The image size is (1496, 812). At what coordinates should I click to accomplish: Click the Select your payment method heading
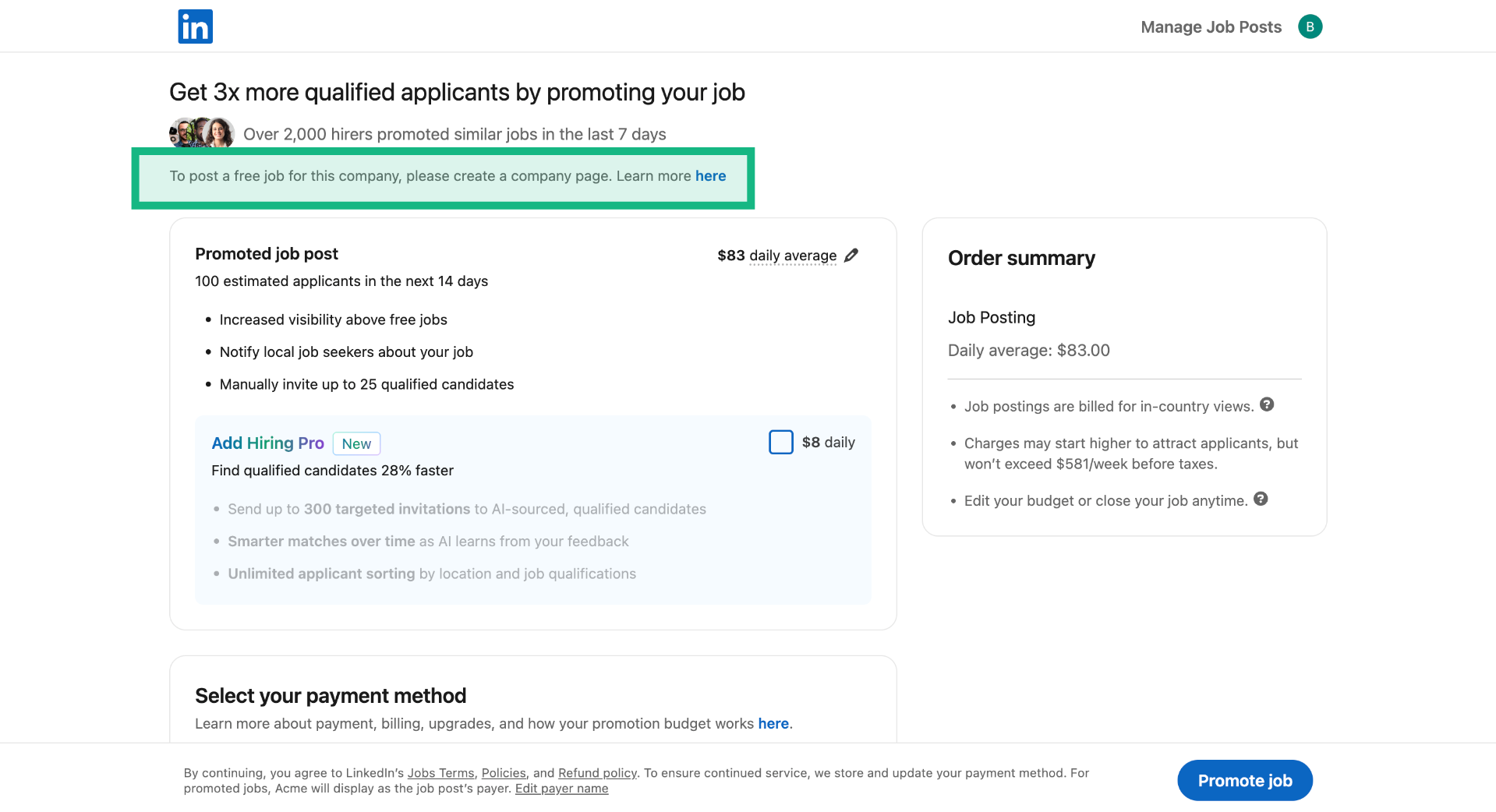(x=331, y=695)
